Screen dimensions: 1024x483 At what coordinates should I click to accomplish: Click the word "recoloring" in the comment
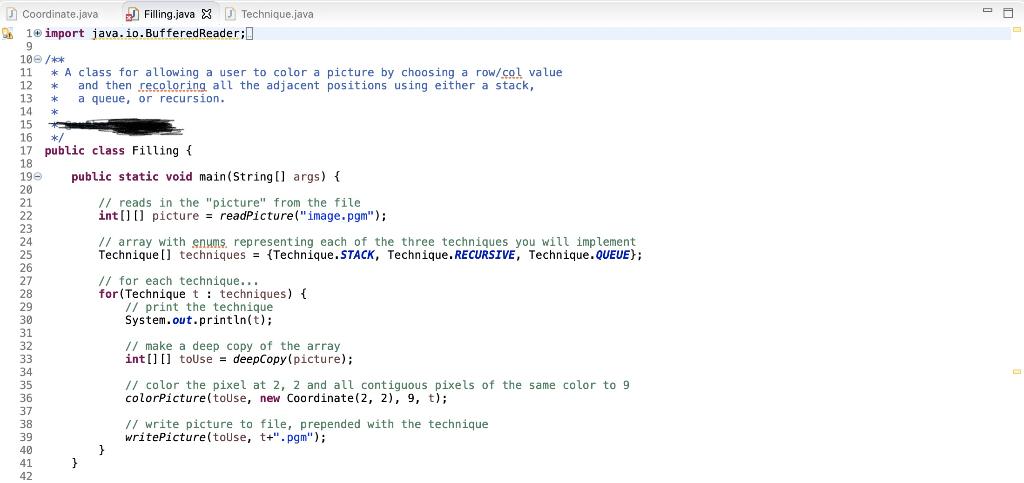pos(172,86)
